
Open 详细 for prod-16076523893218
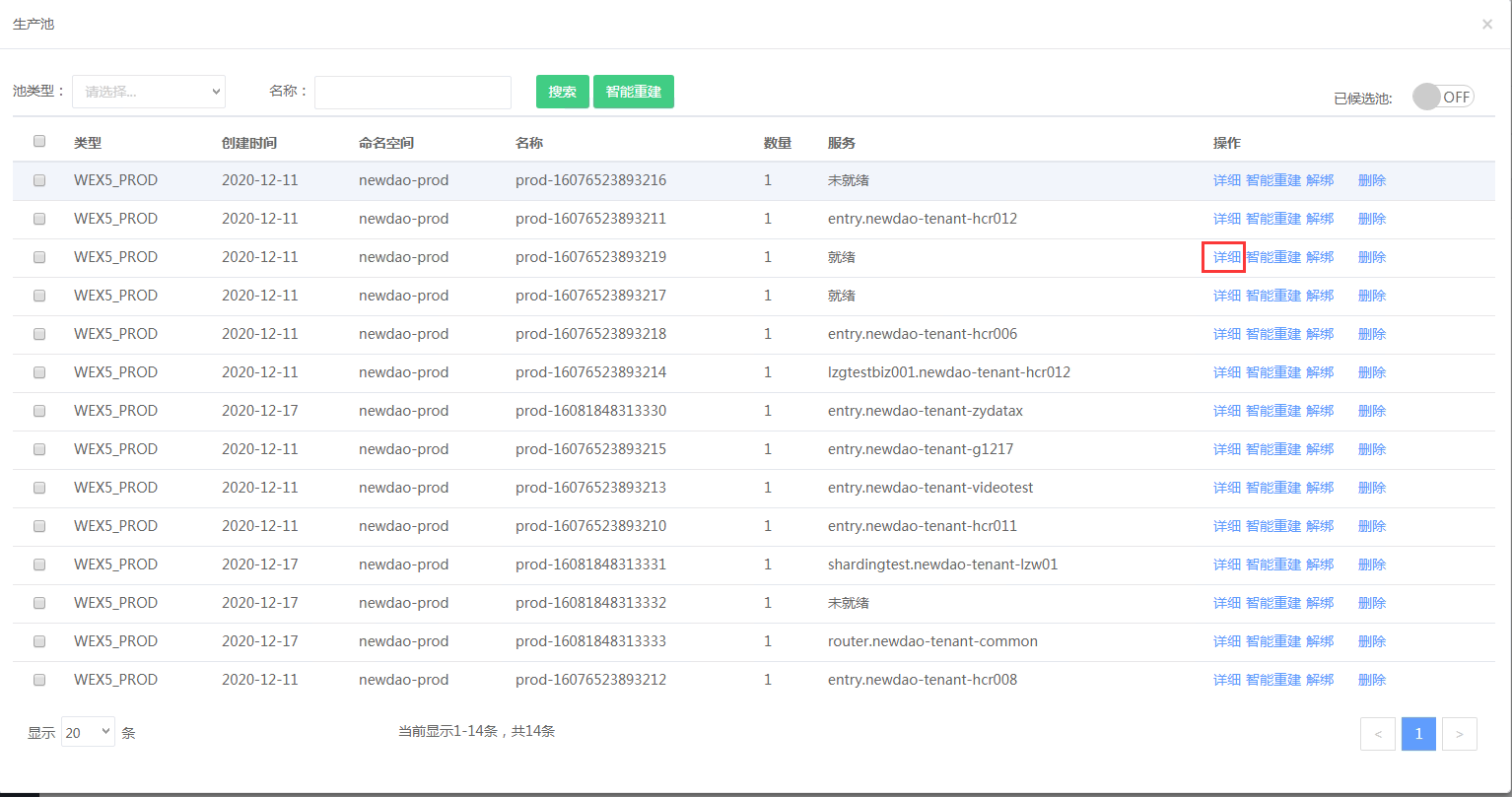pos(1227,334)
